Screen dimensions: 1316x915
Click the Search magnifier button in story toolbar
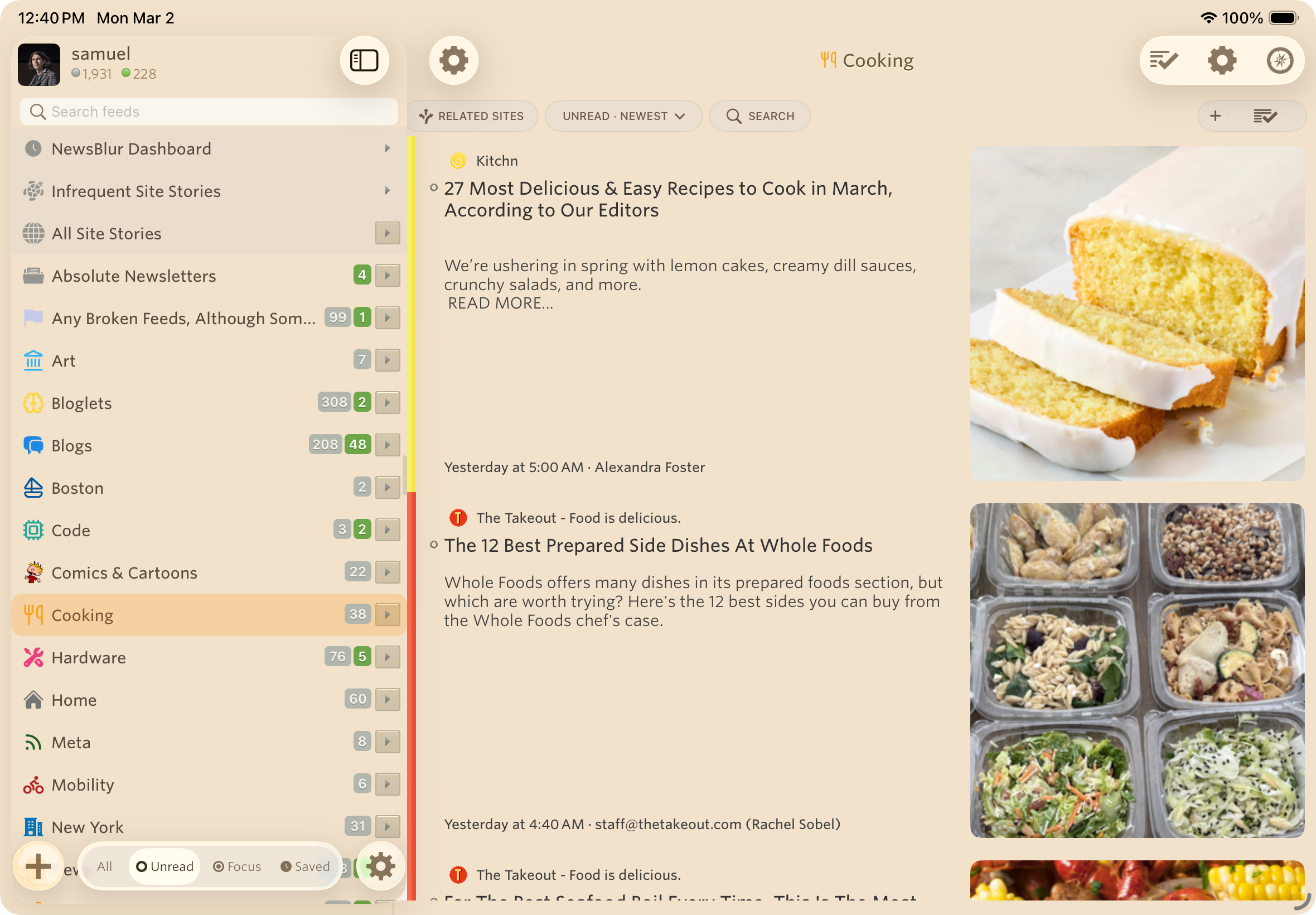pos(759,117)
